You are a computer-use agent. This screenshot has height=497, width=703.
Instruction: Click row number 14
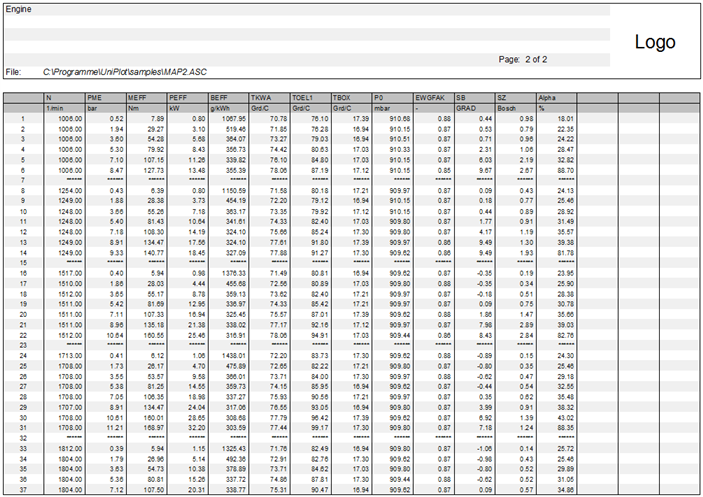tap(23, 253)
